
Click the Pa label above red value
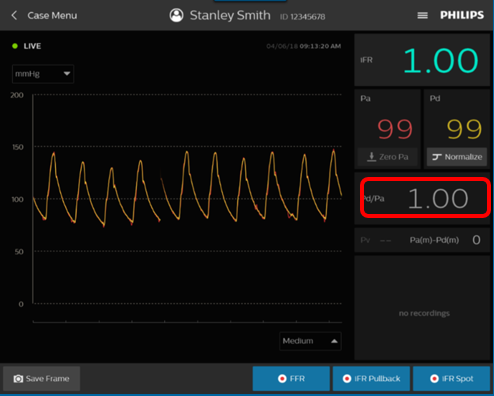(x=365, y=99)
